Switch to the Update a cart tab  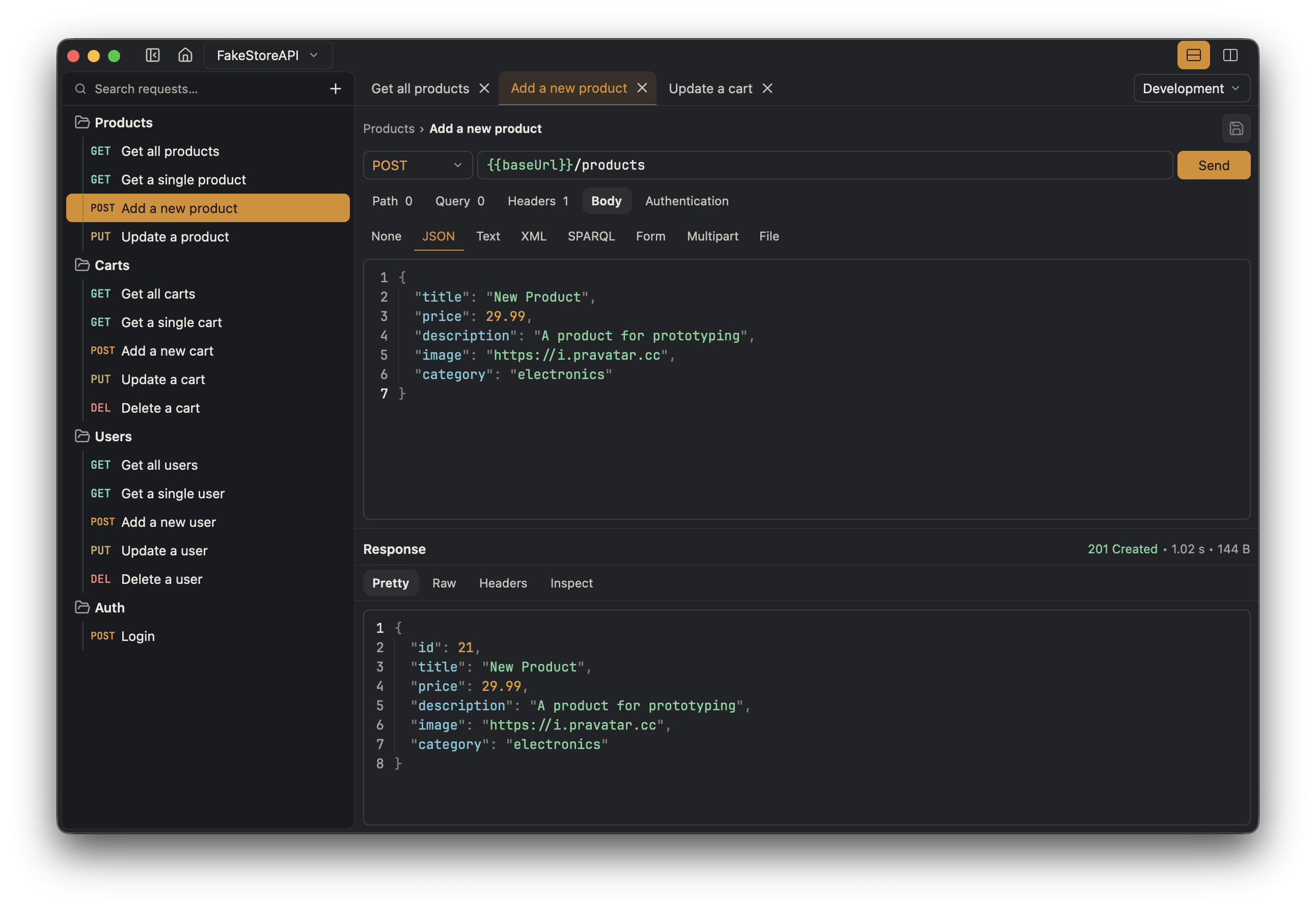tap(710, 88)
